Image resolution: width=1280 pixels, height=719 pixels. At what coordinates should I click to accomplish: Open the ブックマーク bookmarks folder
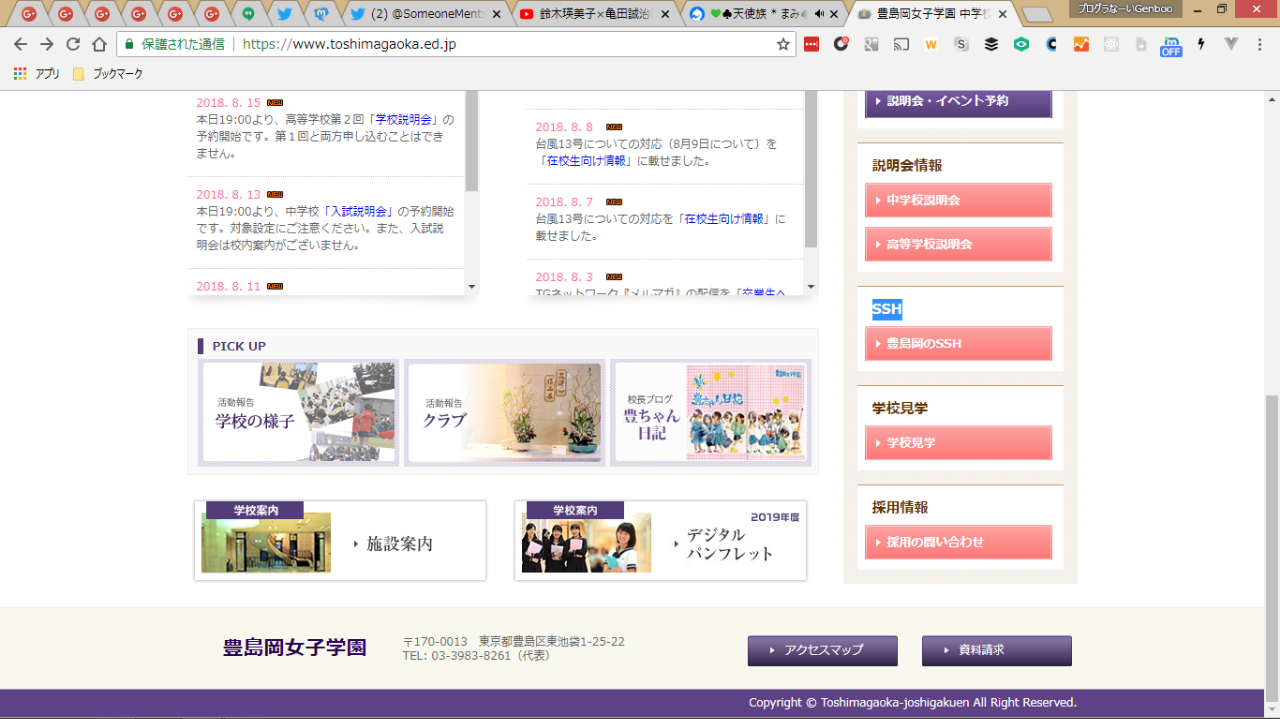pos(108,74)
